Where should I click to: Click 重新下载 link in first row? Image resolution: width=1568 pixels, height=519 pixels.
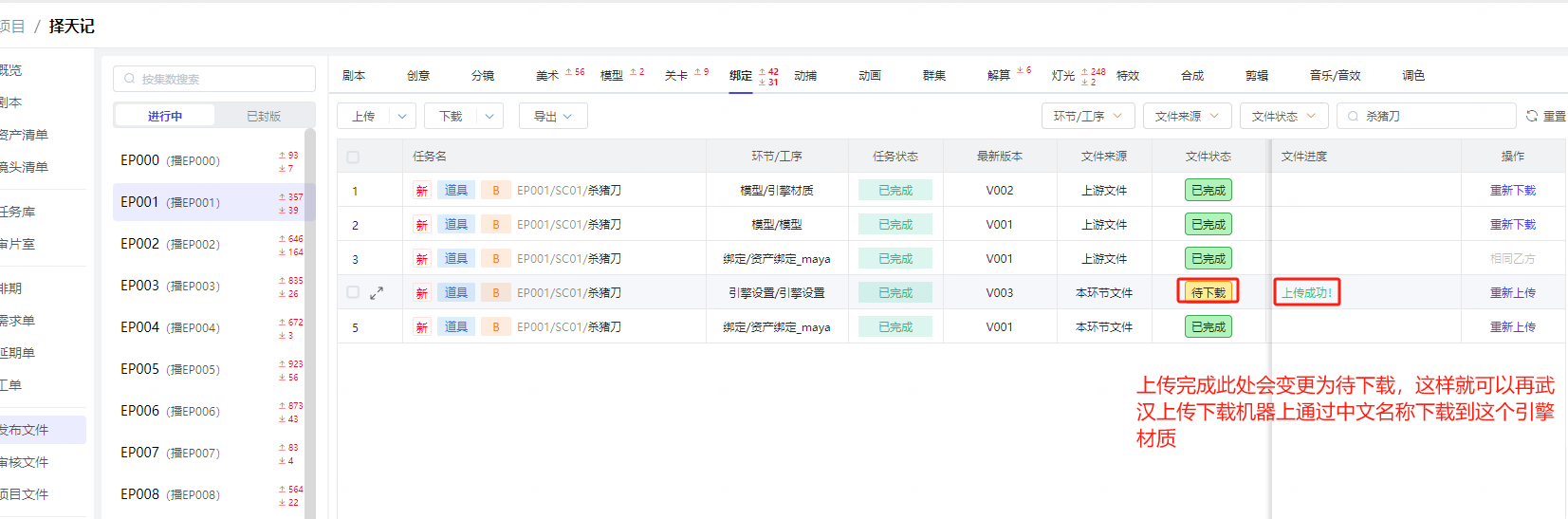pyautogui.click(x=1512, y=191)
